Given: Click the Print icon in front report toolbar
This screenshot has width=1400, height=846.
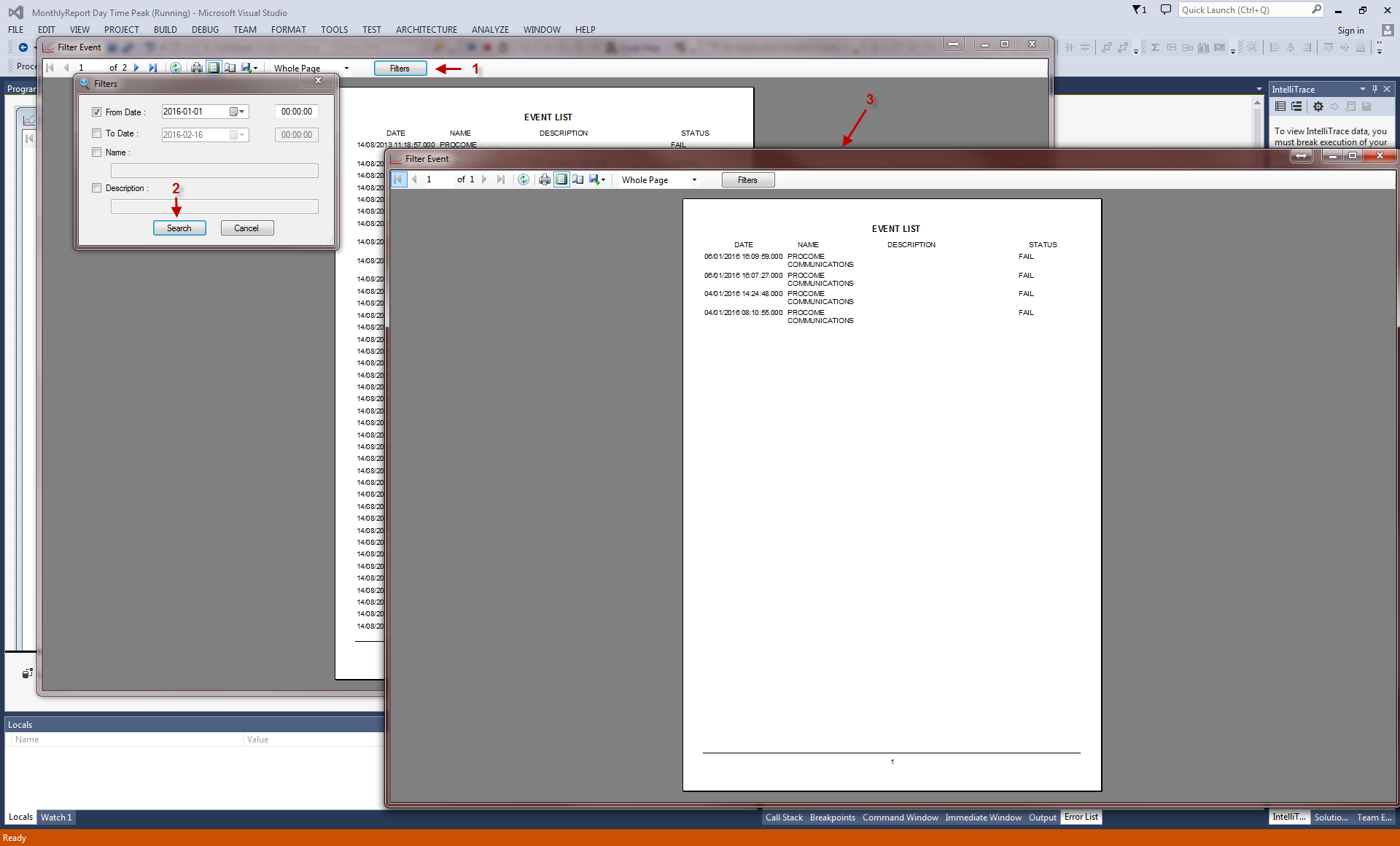Looking at the screenshot, I should [x=544, y=179].
